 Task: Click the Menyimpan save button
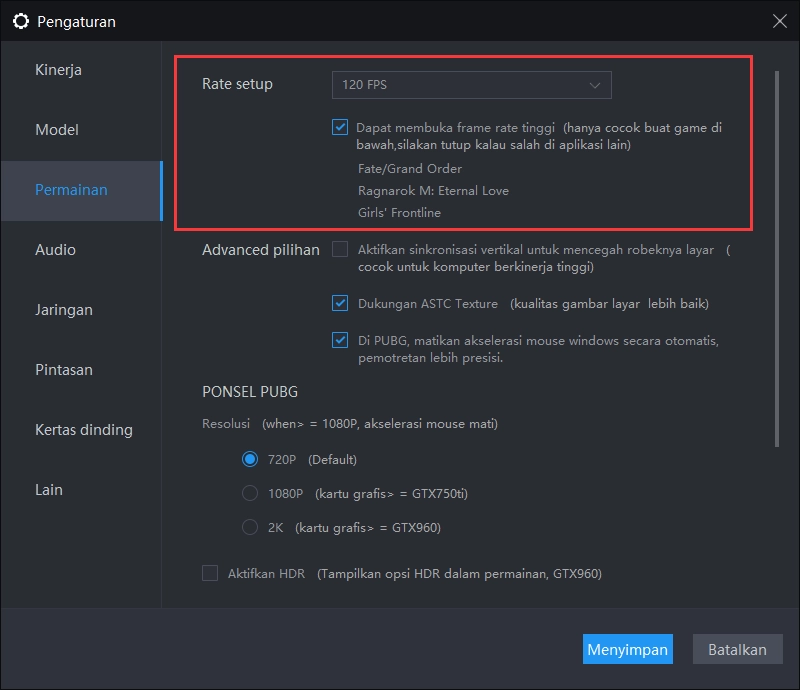[627, 649]
